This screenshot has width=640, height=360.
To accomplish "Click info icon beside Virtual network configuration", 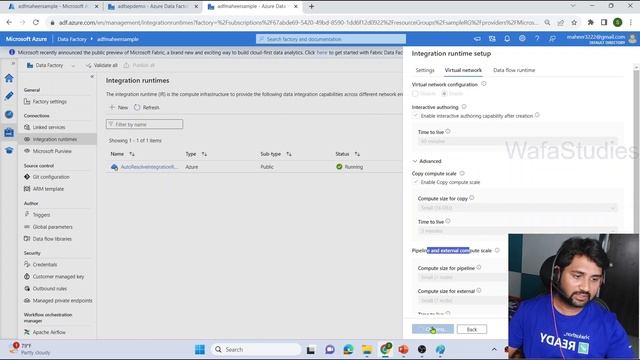I will [484, 84].
